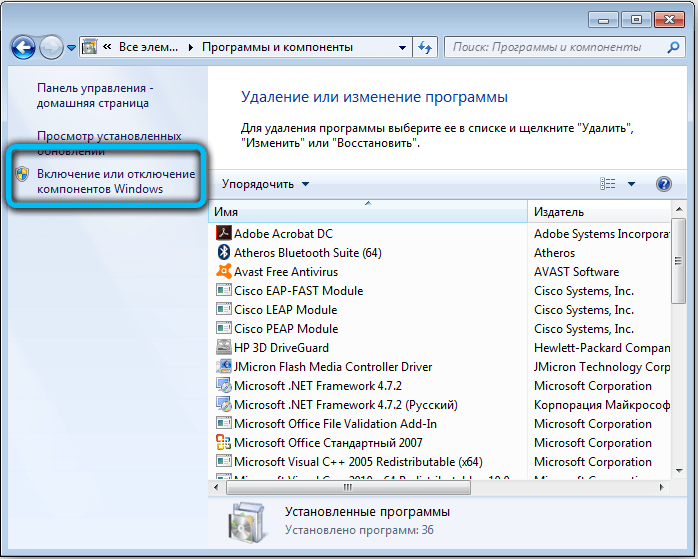Viewport: 698px width, 559px height.
Task: Open Включение или отключение компонентов Windows
Action: 116,181
